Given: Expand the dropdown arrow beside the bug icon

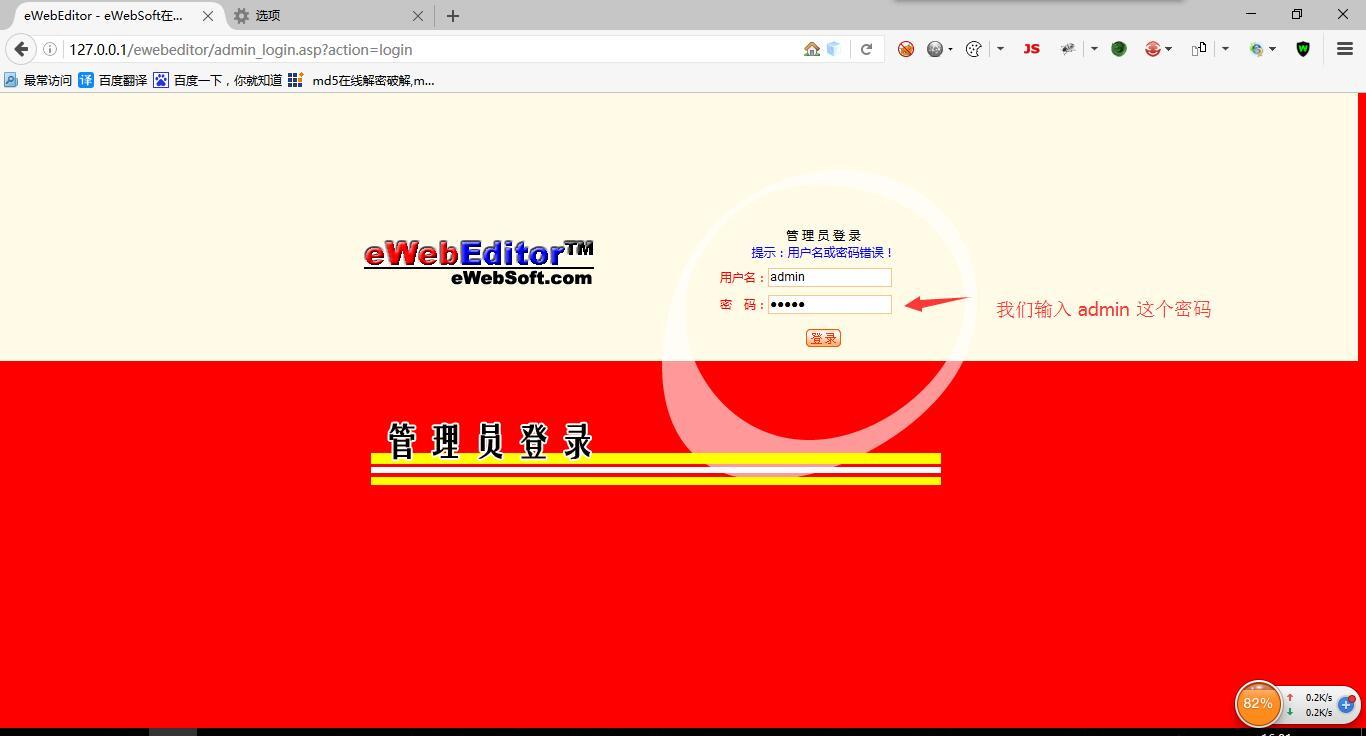Looking at the screenshot, I should [x=1094, y=49].
